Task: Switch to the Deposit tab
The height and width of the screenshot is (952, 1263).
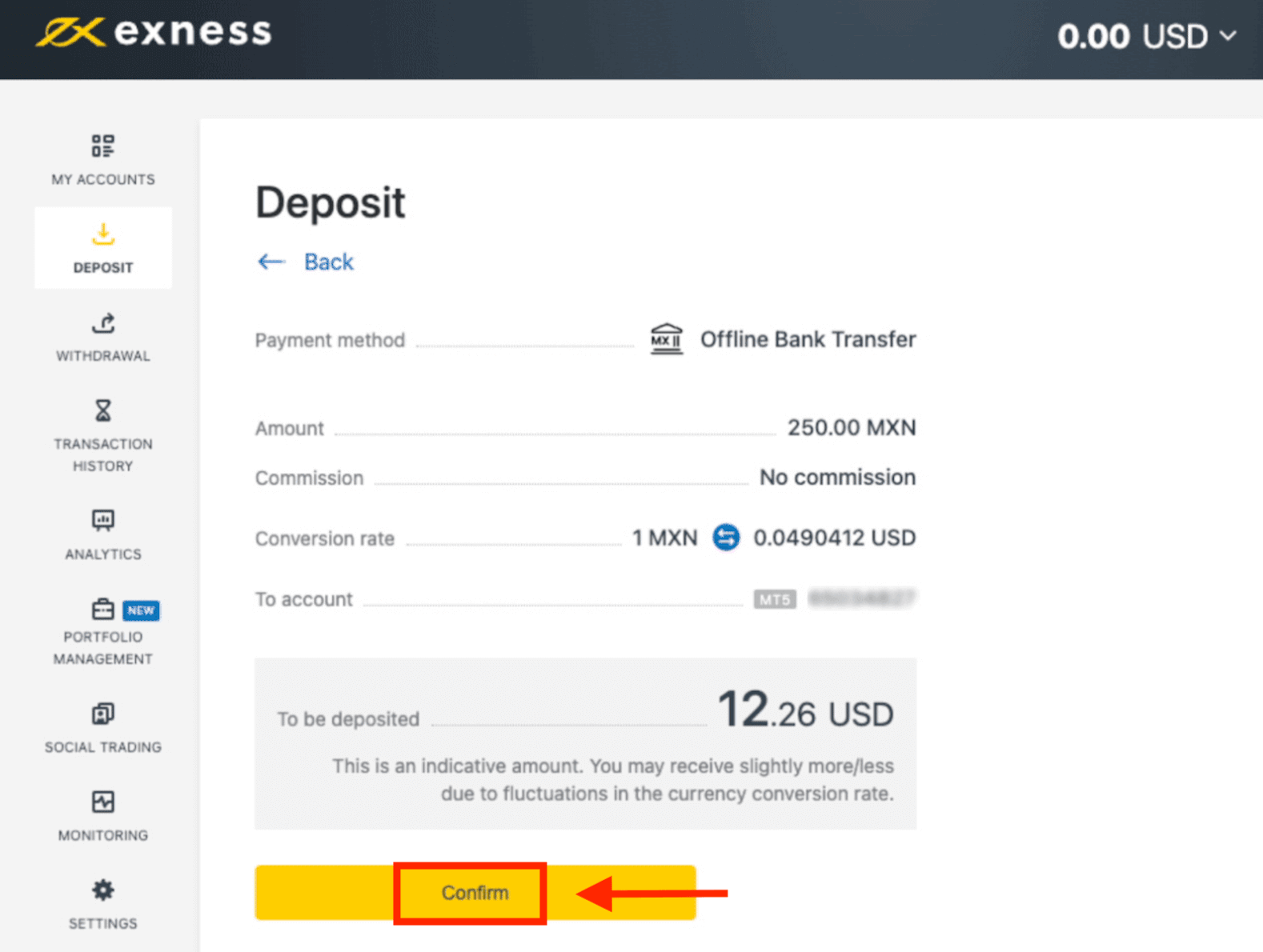Action: [x=102, y=248]
